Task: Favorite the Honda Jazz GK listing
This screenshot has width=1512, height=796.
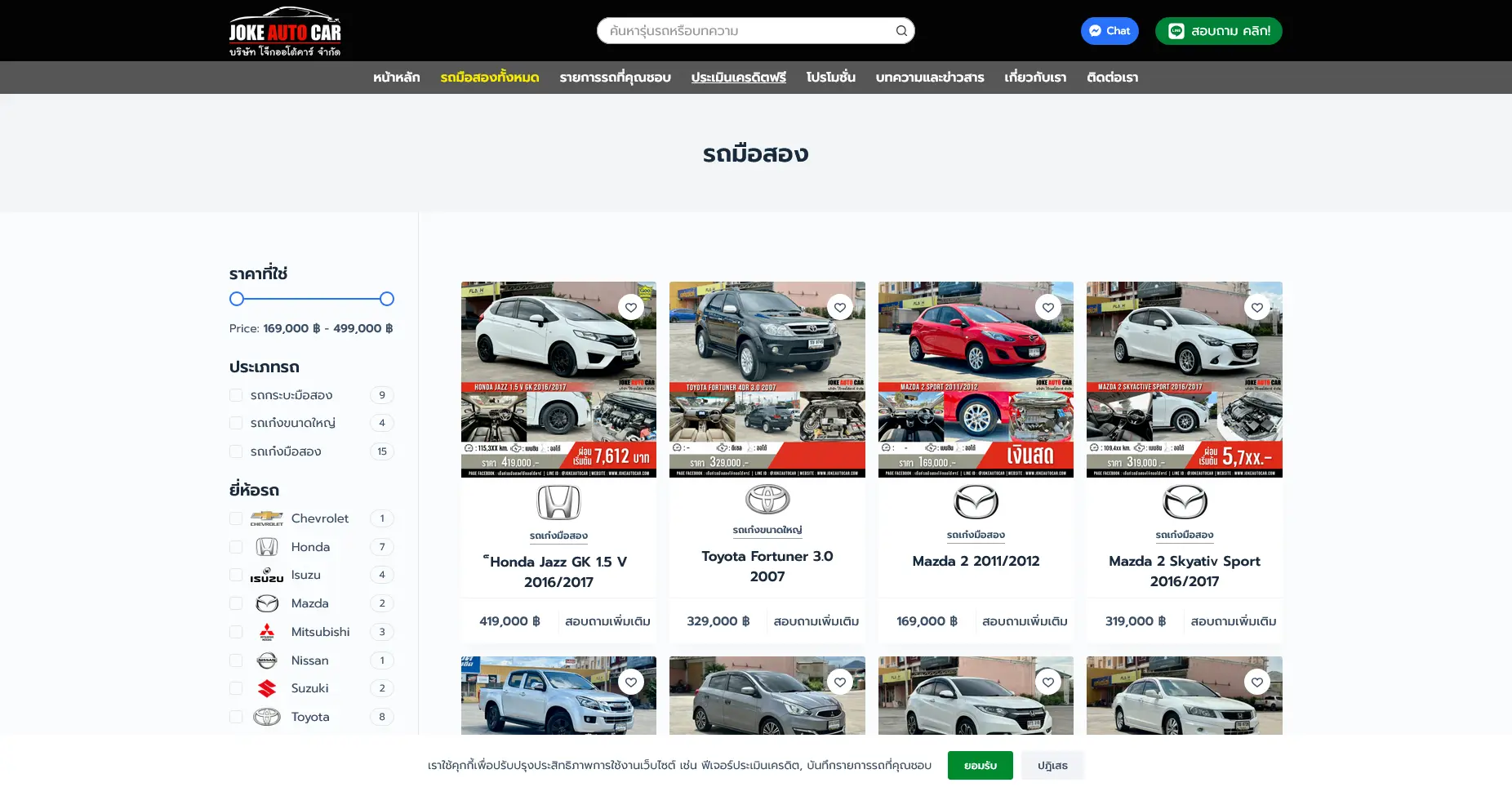Action: pos(630,307)
